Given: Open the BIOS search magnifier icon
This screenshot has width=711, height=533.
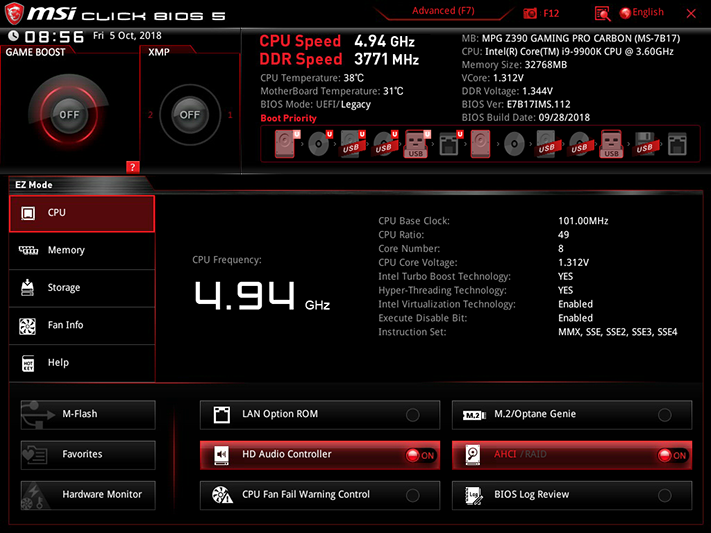Looking at the screenshot, I should click(602, 14).
